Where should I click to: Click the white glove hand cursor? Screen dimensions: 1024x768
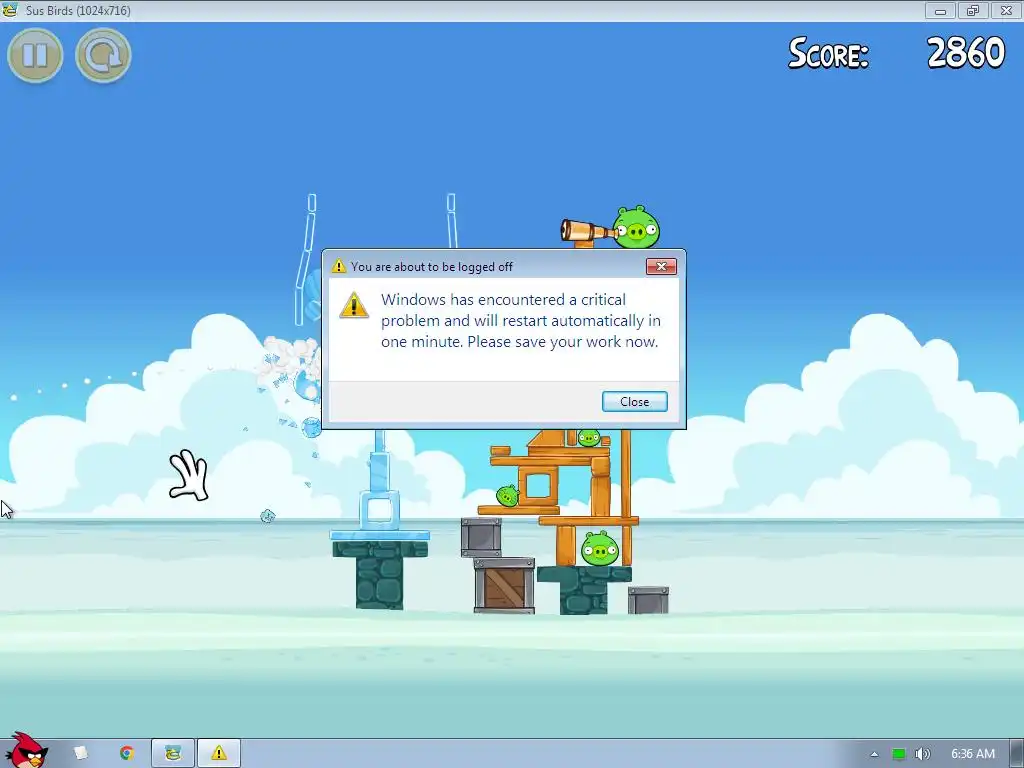coord(189,475)
